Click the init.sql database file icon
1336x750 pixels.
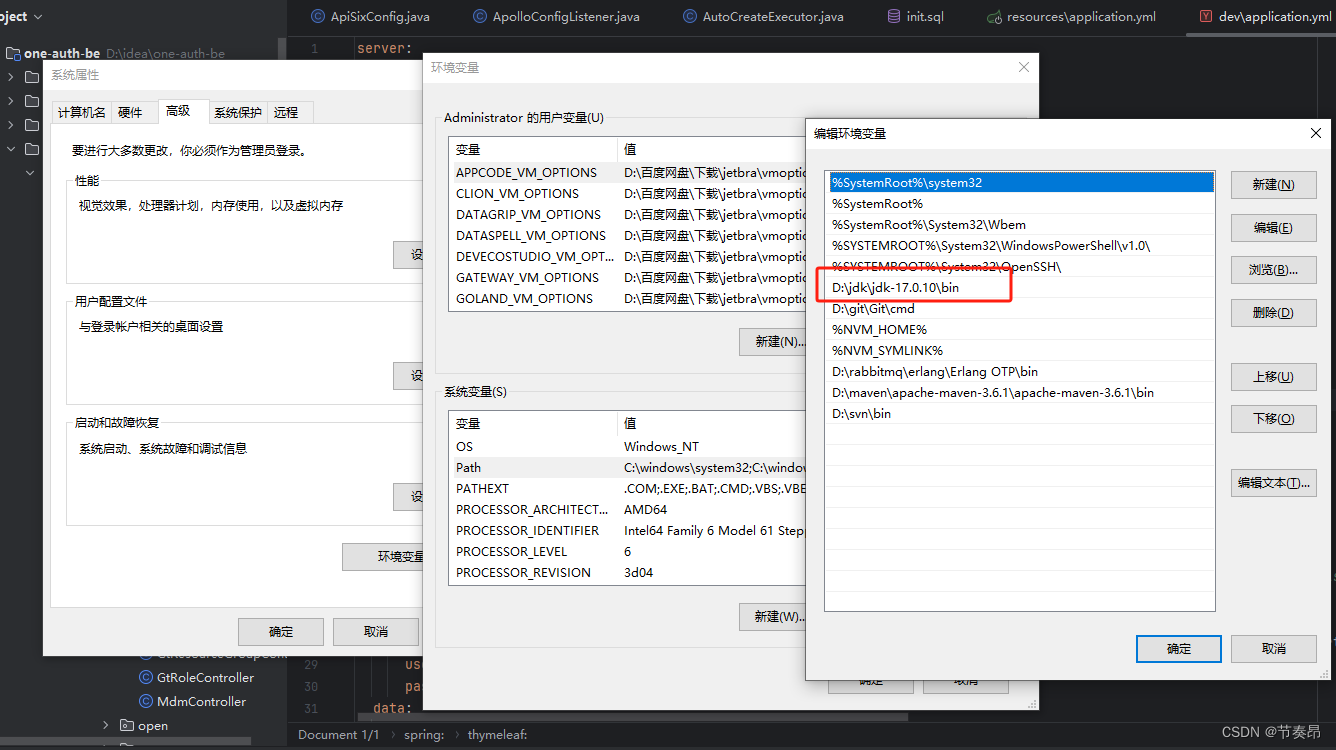click(x=893, y=16)
